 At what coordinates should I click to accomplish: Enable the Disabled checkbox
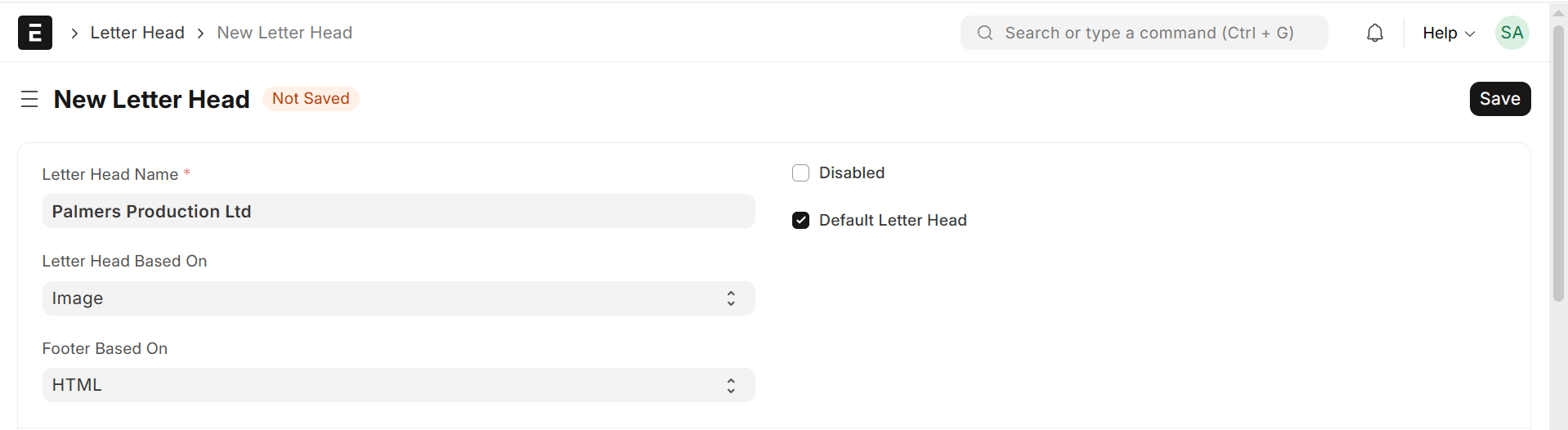(800, 173)
